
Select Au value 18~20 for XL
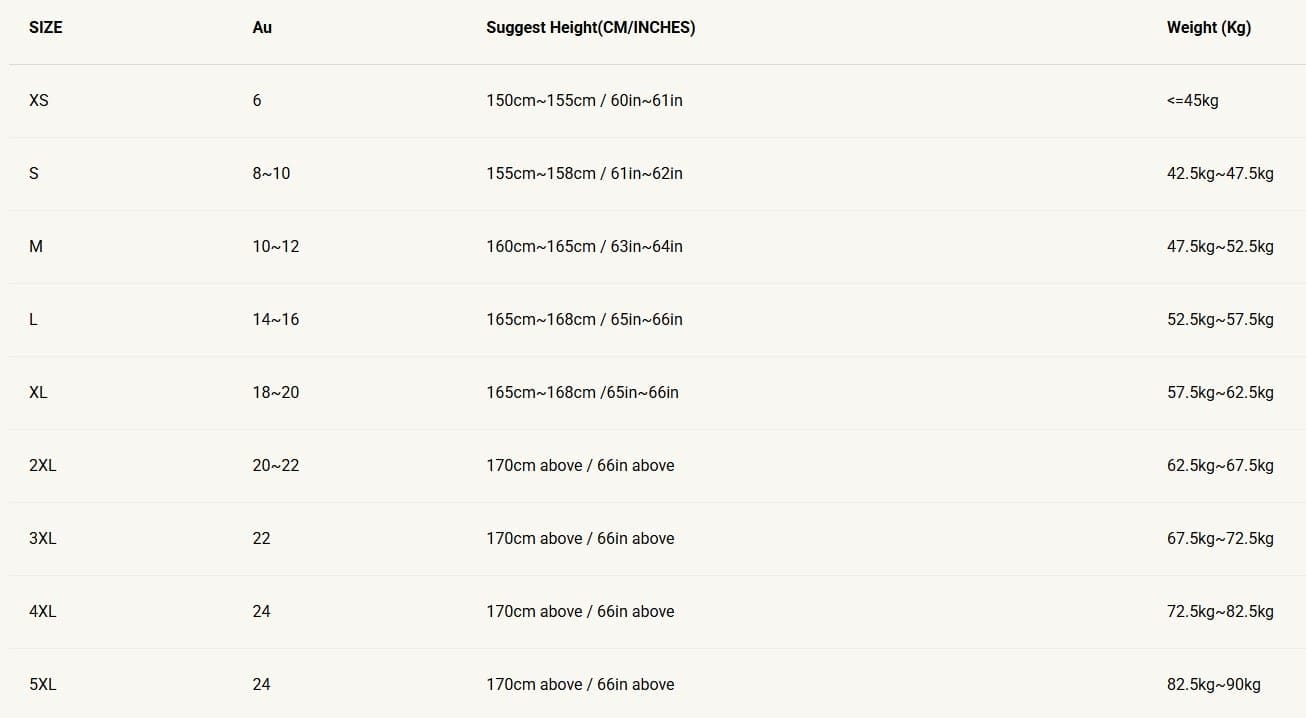(275, 392)
